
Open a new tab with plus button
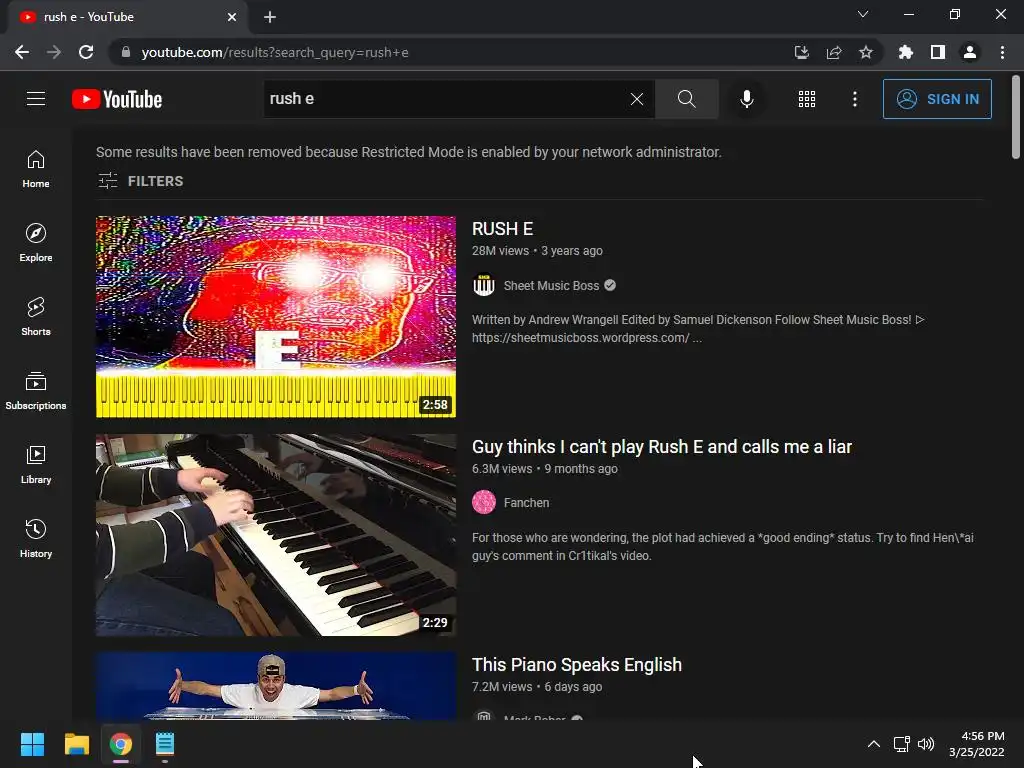pos(270,17)
